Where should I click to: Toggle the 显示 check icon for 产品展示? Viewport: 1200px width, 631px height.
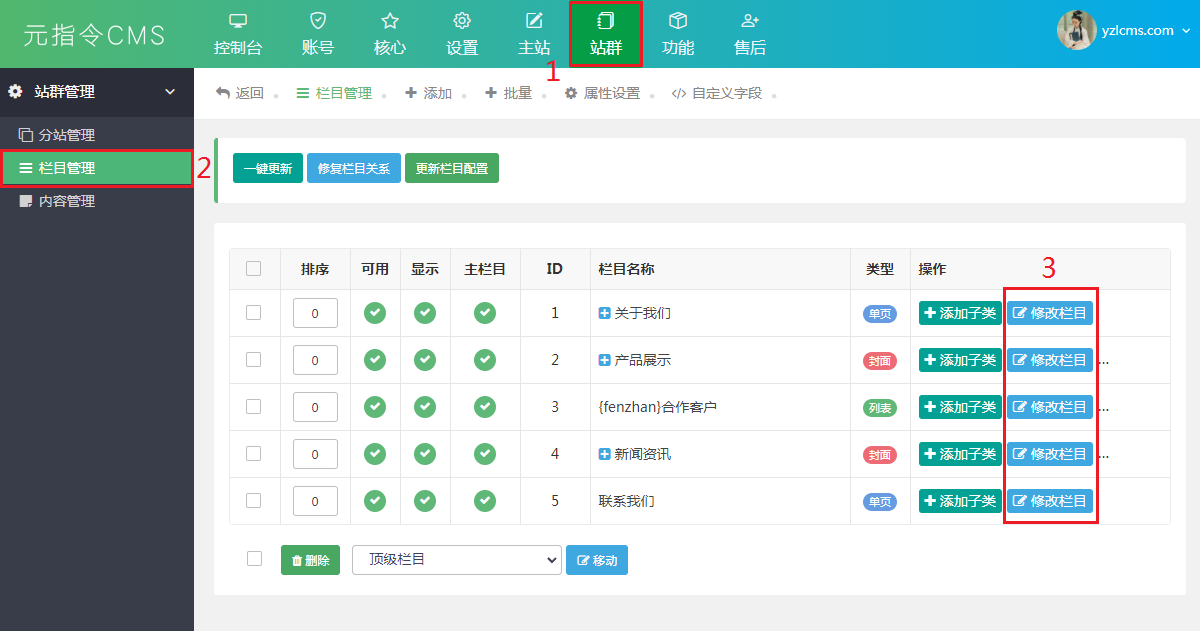(425, 360)
